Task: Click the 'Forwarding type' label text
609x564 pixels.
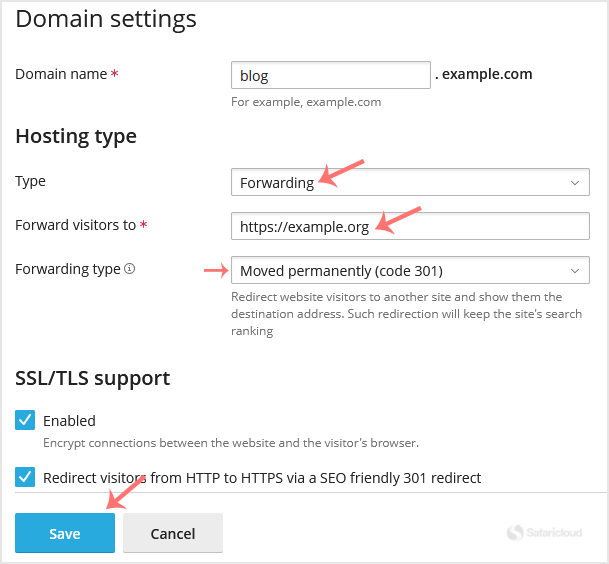Action: 68,269
